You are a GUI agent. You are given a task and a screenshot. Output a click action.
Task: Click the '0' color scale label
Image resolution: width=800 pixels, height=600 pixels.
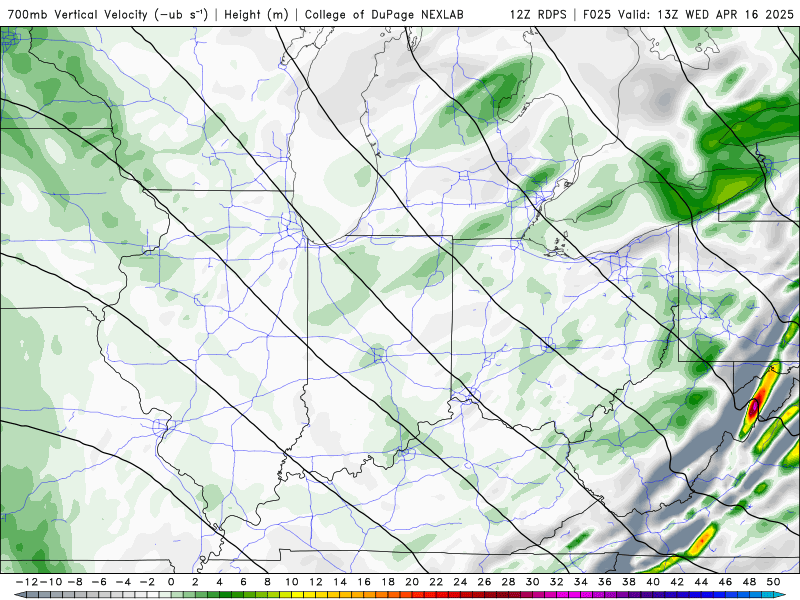click(x=171, y=582)
